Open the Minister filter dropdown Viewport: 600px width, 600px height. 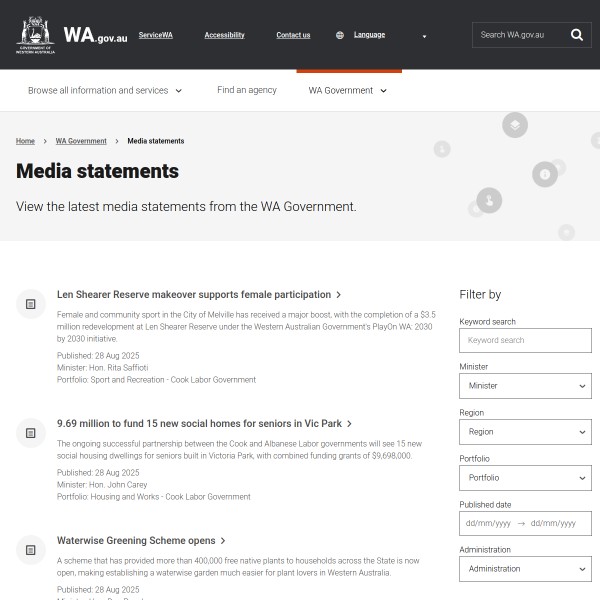click(525, 386)
